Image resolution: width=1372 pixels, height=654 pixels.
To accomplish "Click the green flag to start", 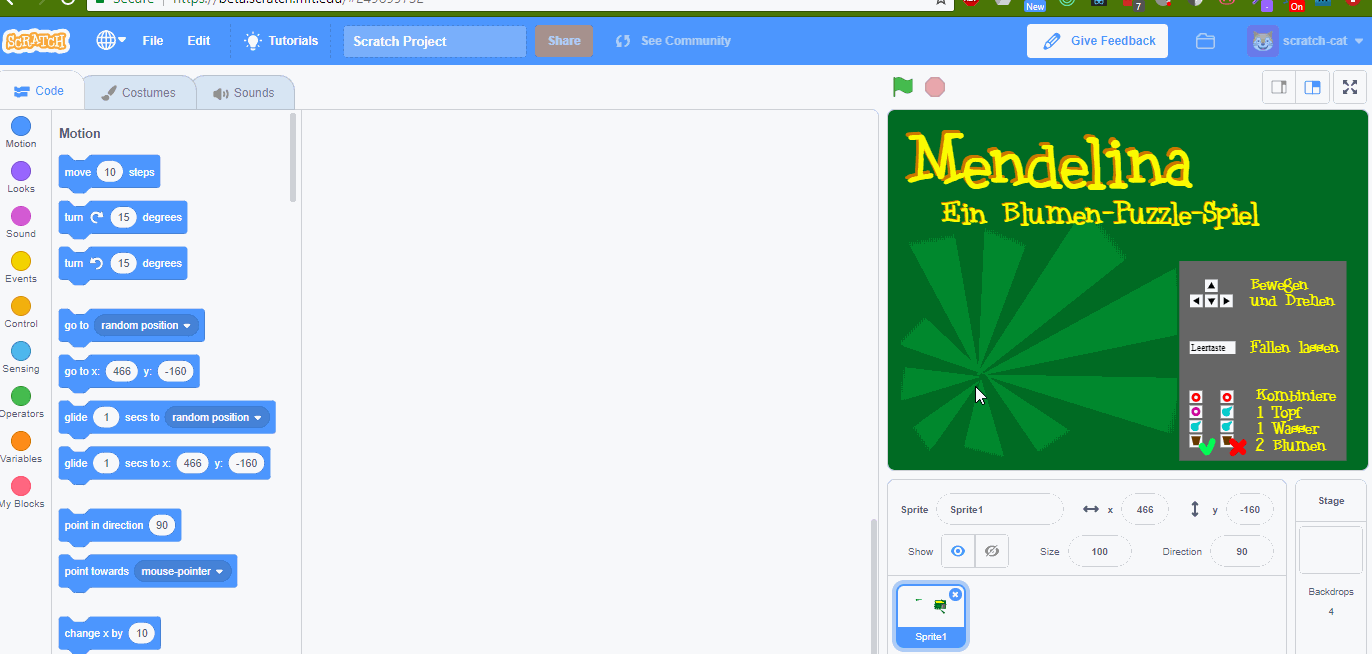I will 903,87.
